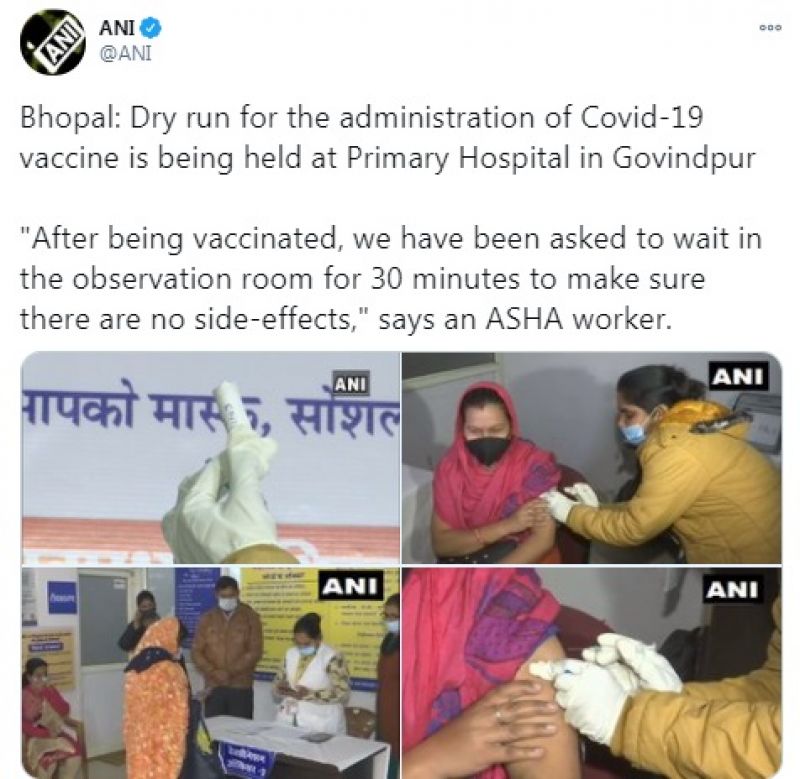Open the ANI profile avatar

coord(53,42)
